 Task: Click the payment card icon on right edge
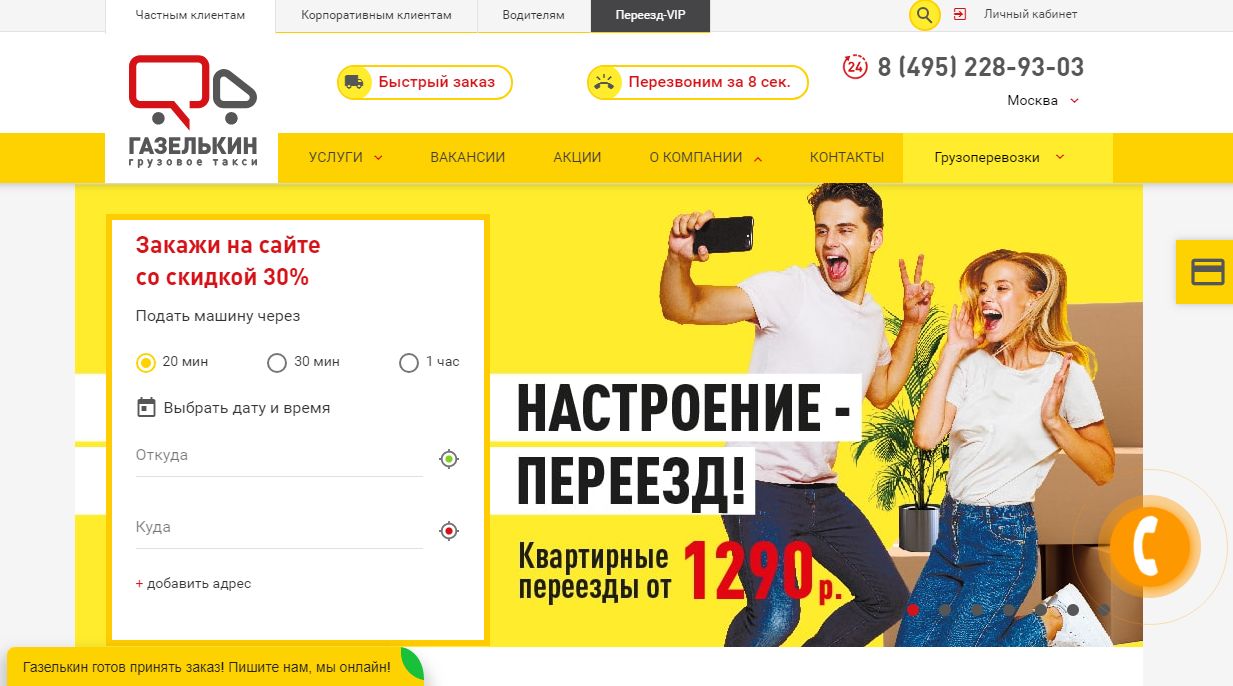(1207, 272)
